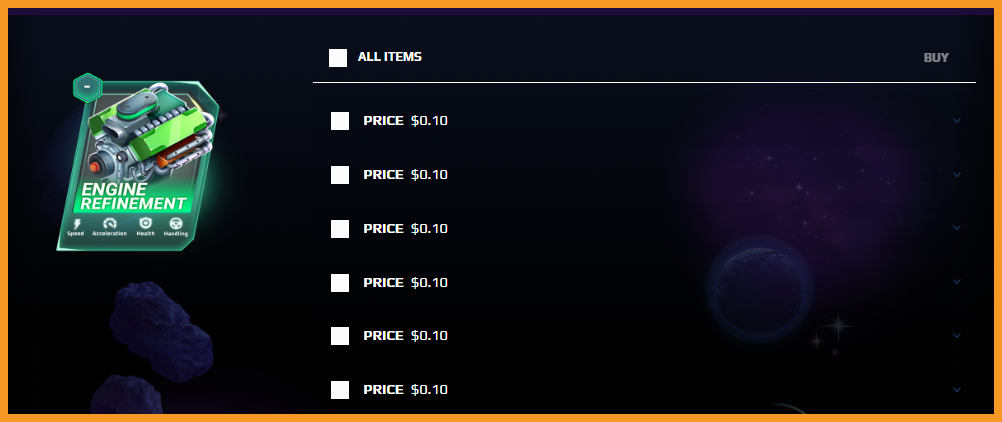
Task: Open the last visible price row chevron
Action: click(x=957, y=389)
